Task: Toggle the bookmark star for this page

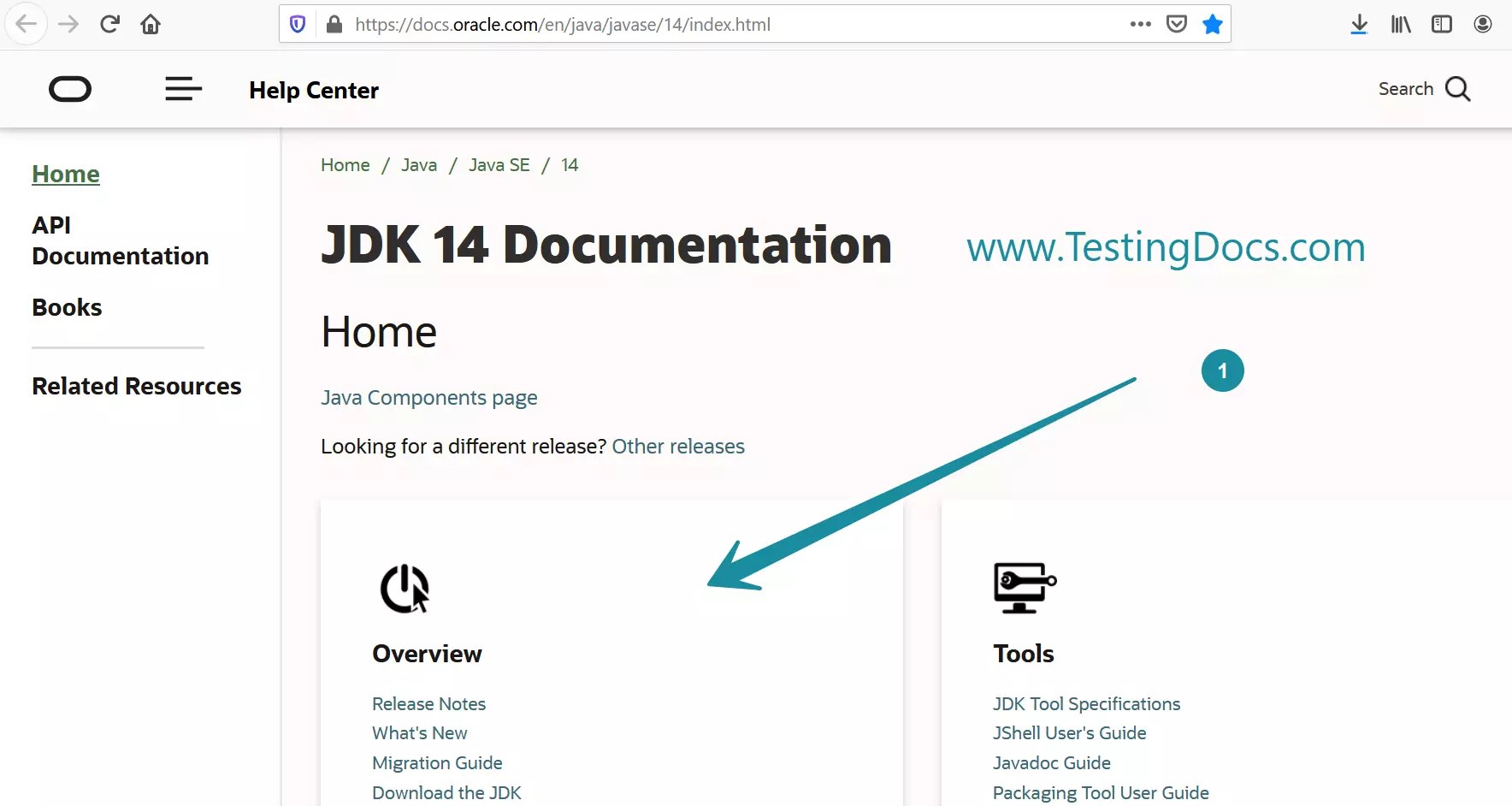Action: point(1212,24)
